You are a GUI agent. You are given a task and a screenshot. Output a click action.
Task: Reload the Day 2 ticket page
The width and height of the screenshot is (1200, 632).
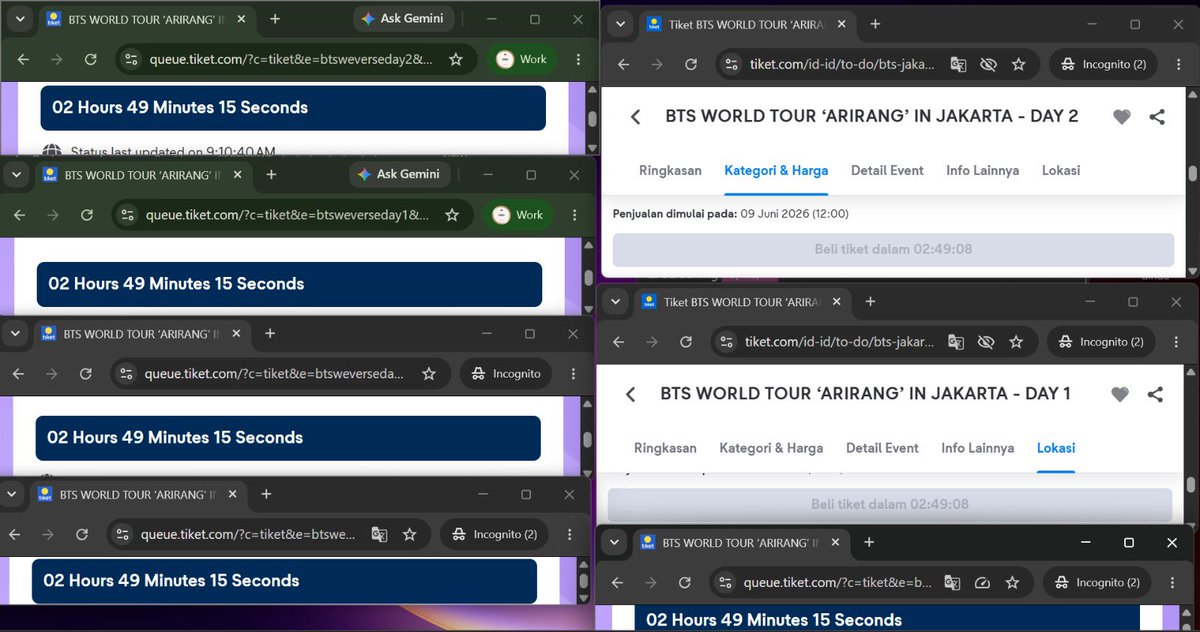pos(691,65)
